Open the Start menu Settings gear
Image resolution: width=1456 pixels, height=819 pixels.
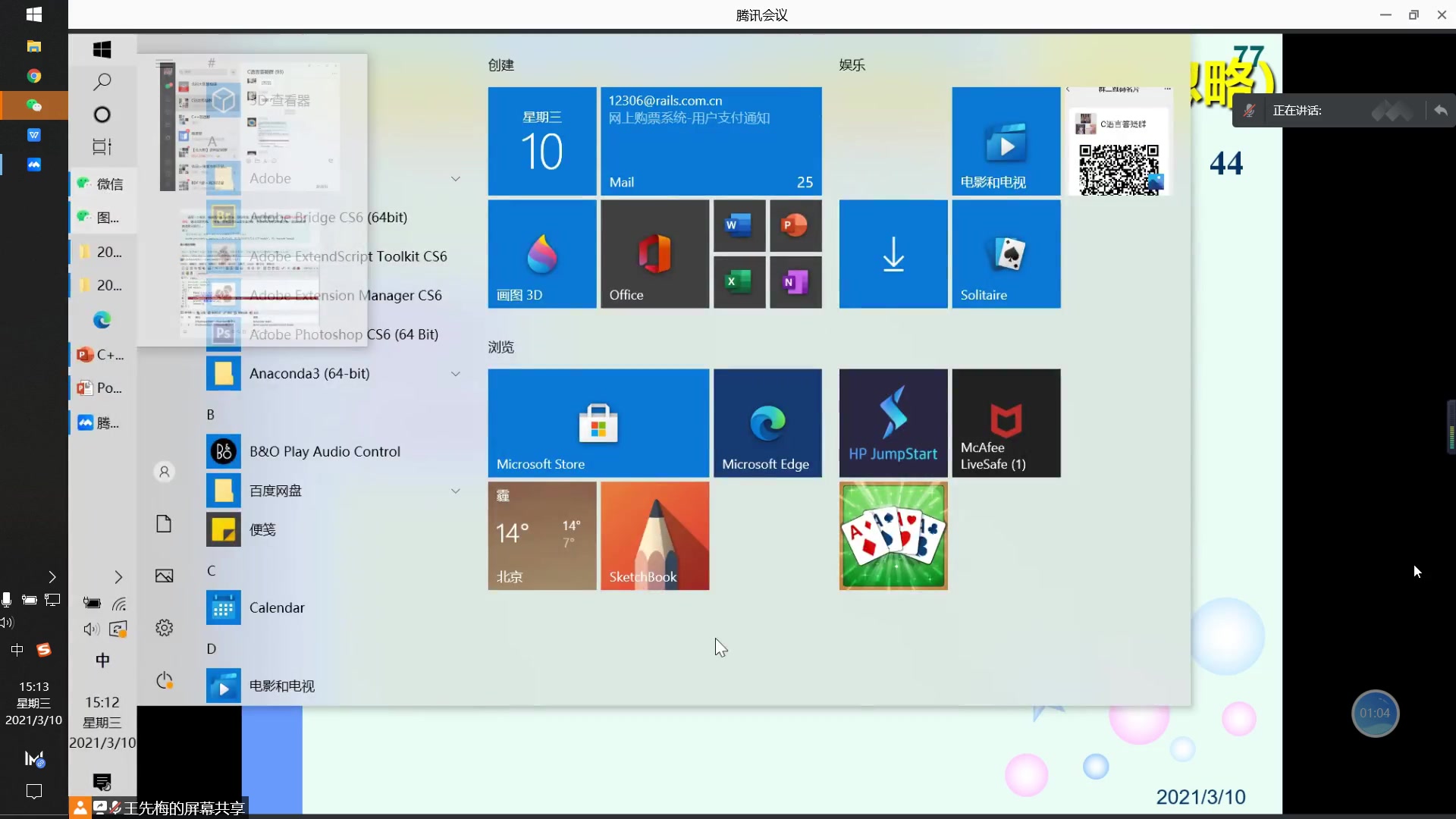pyautogui.click(x=165, y=628)
